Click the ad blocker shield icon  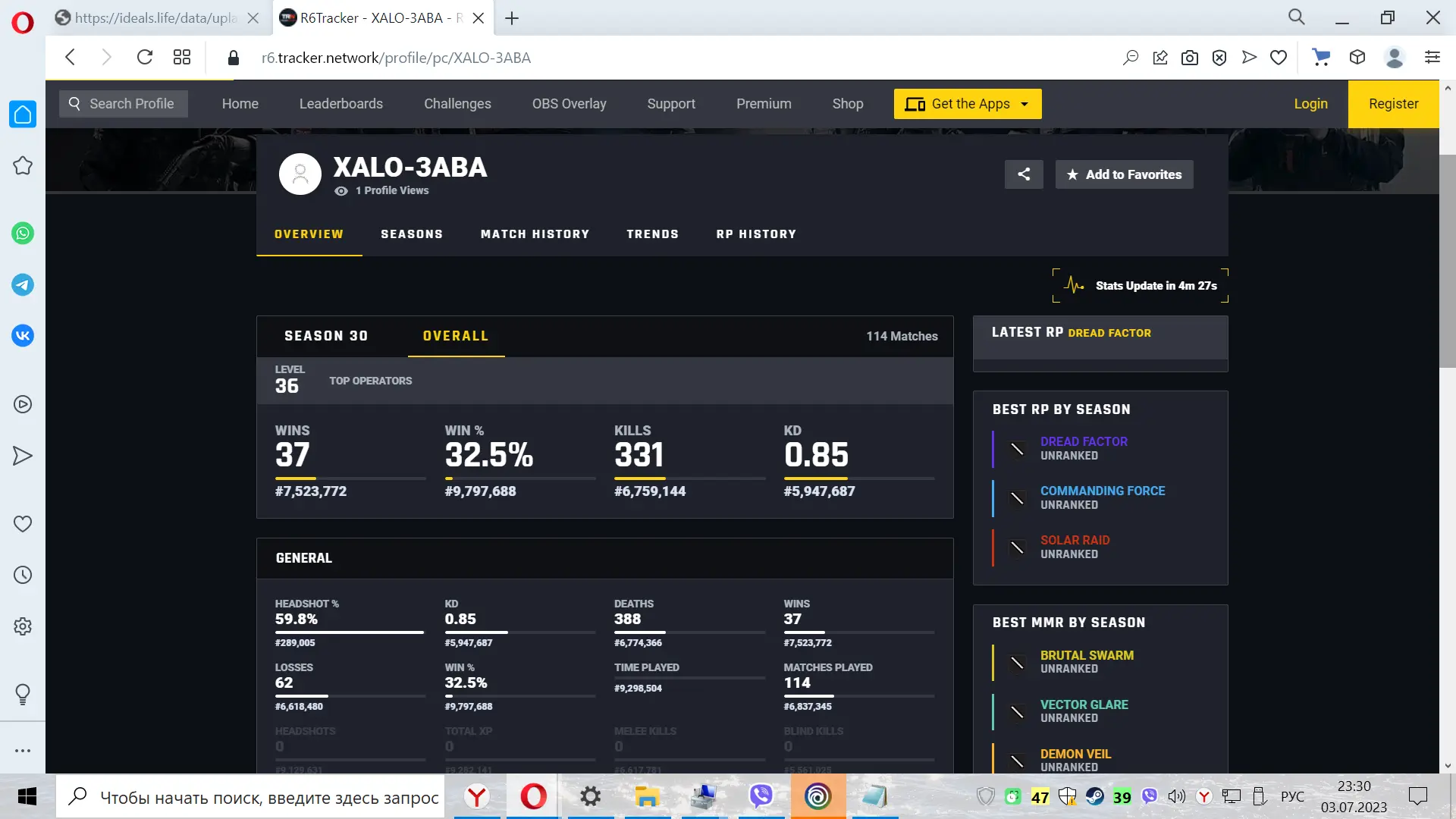(x=1219, y=58)
